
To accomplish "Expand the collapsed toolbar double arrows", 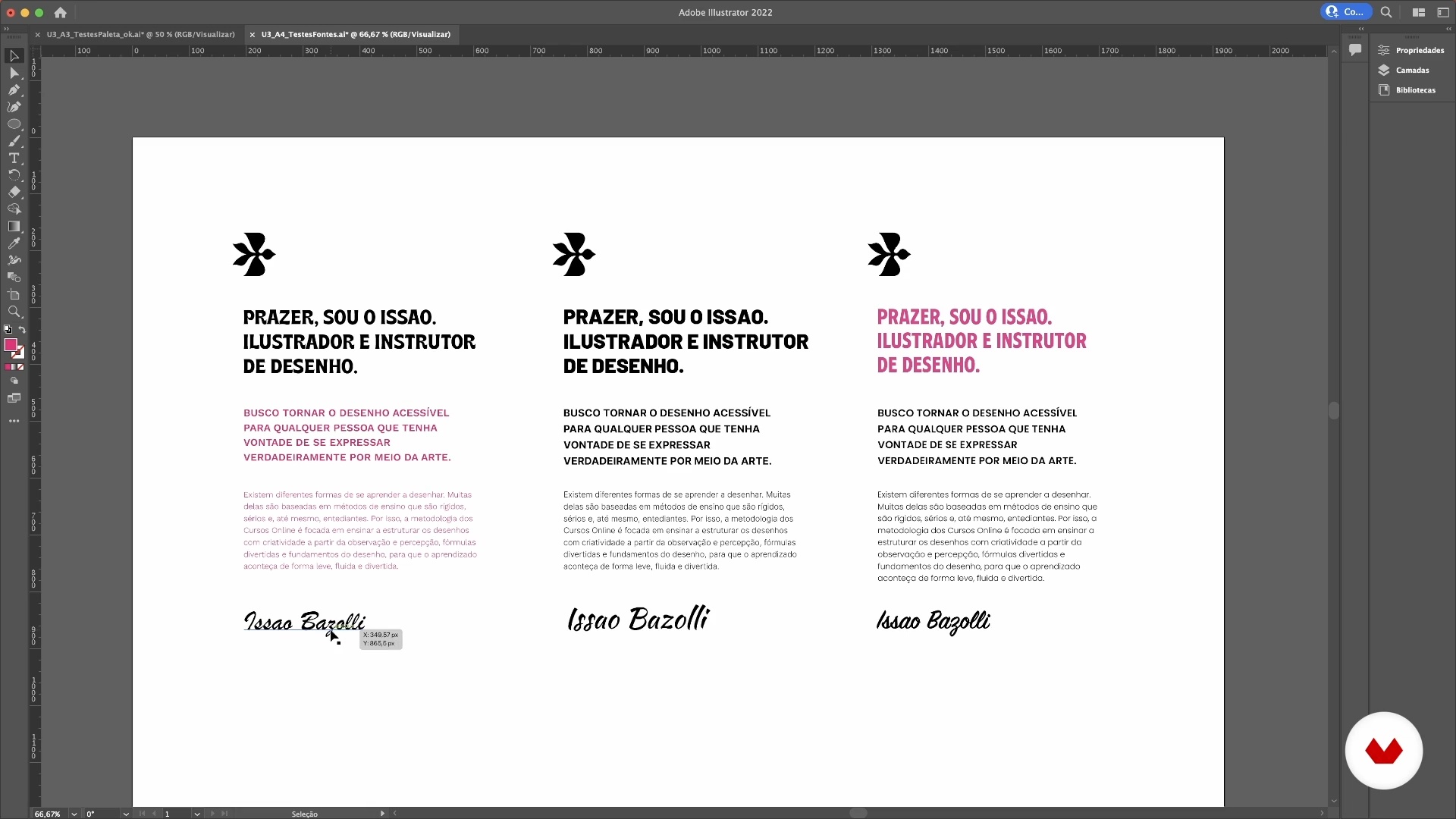I will 7,29.
